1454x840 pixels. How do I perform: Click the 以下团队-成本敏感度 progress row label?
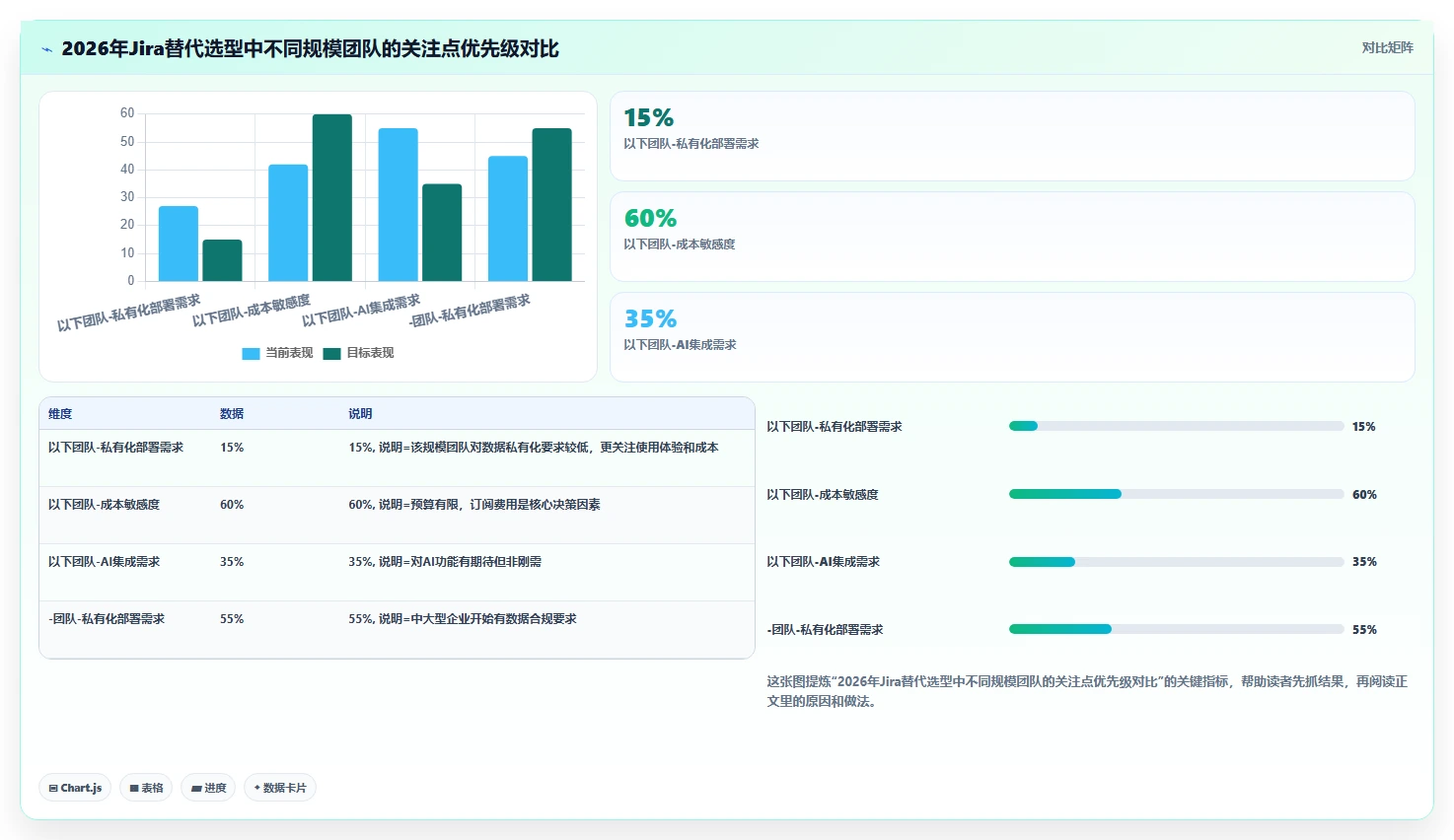(x=823, y=495)
